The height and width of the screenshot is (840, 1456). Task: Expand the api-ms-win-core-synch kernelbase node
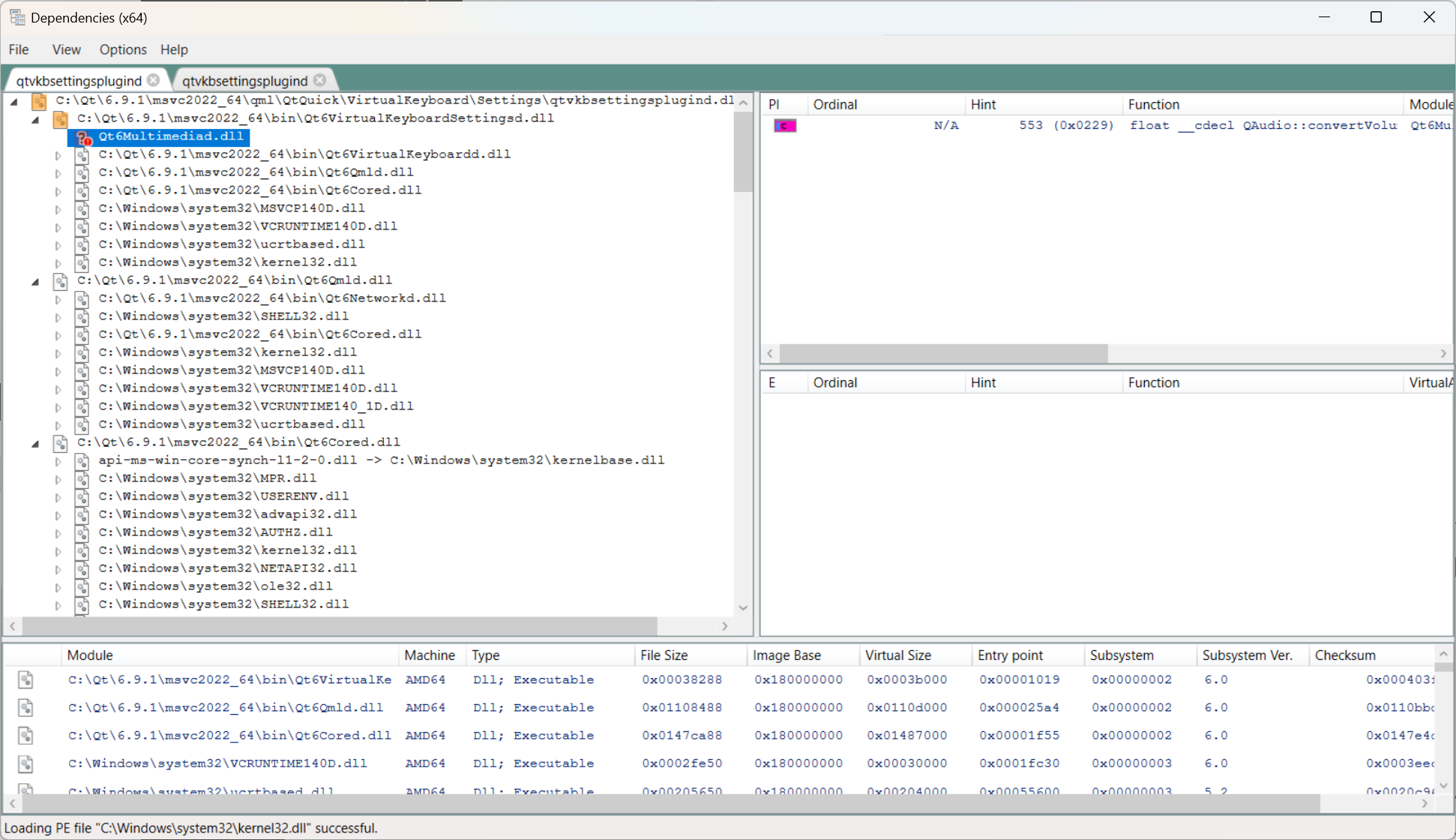coord(58,461)
